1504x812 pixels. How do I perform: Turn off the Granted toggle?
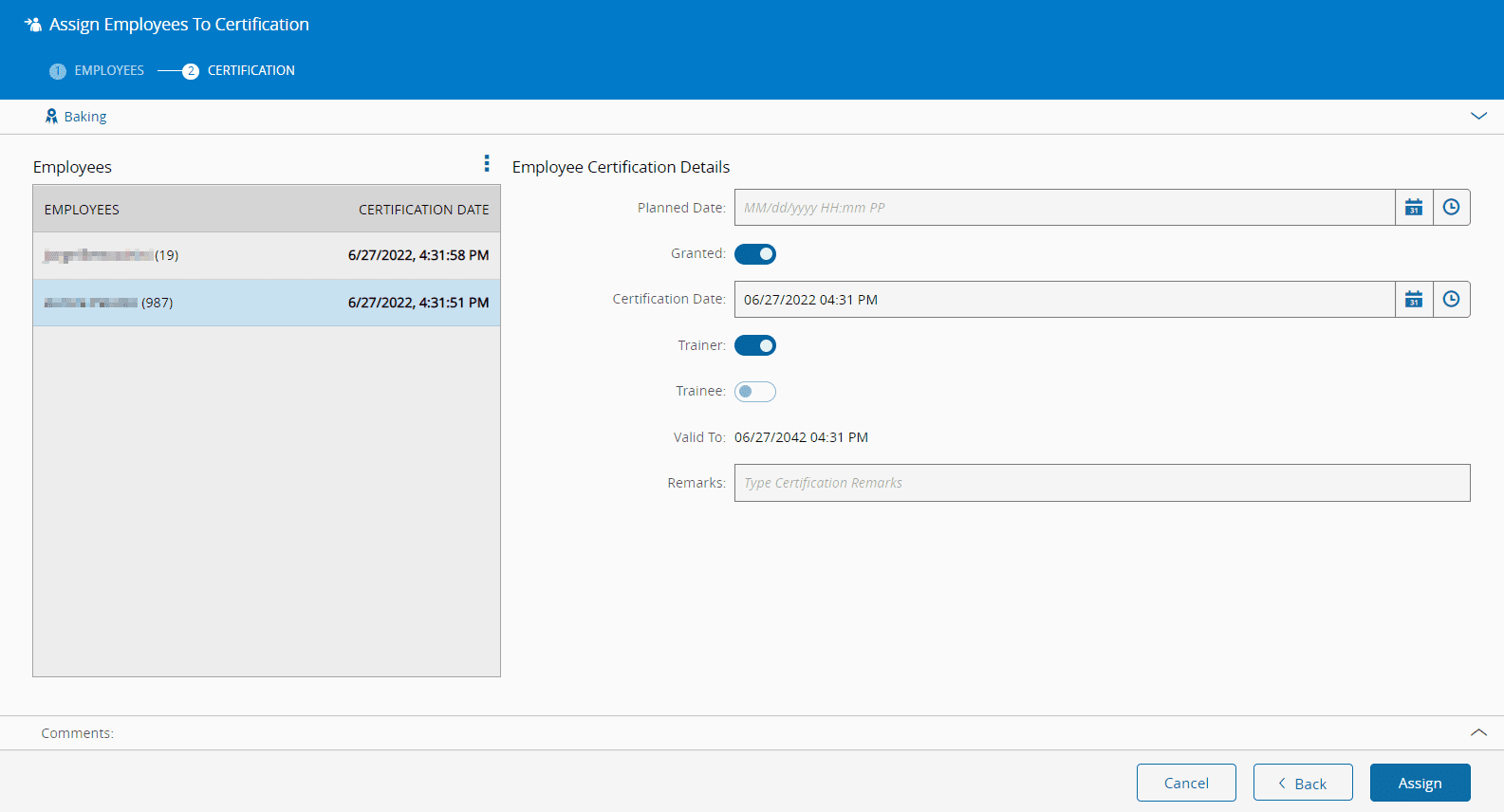755,254
